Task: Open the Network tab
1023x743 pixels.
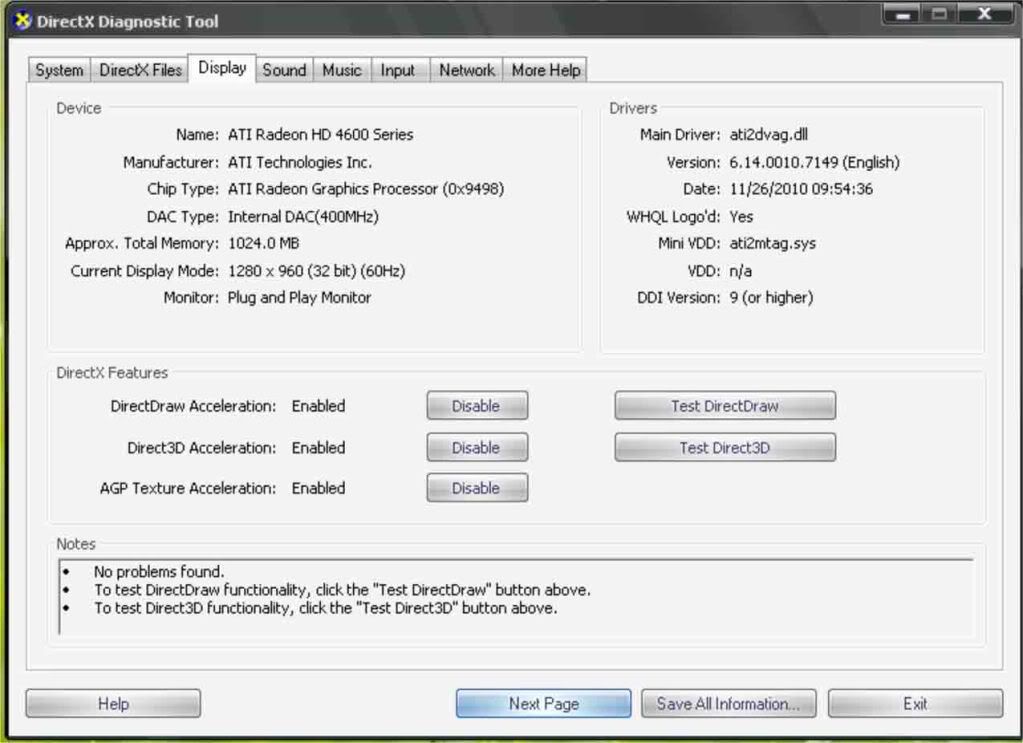Action: [x=467, y=70]
